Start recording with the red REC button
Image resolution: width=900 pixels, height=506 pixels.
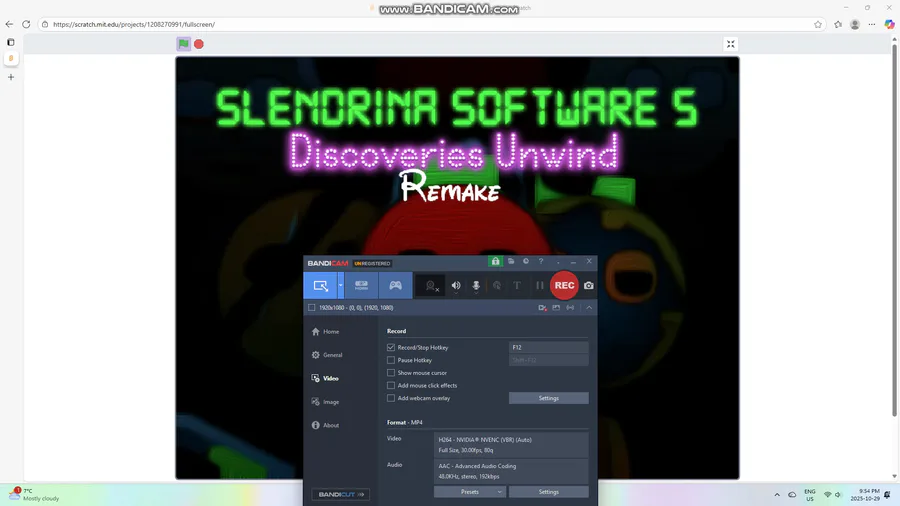coord(564,285)
